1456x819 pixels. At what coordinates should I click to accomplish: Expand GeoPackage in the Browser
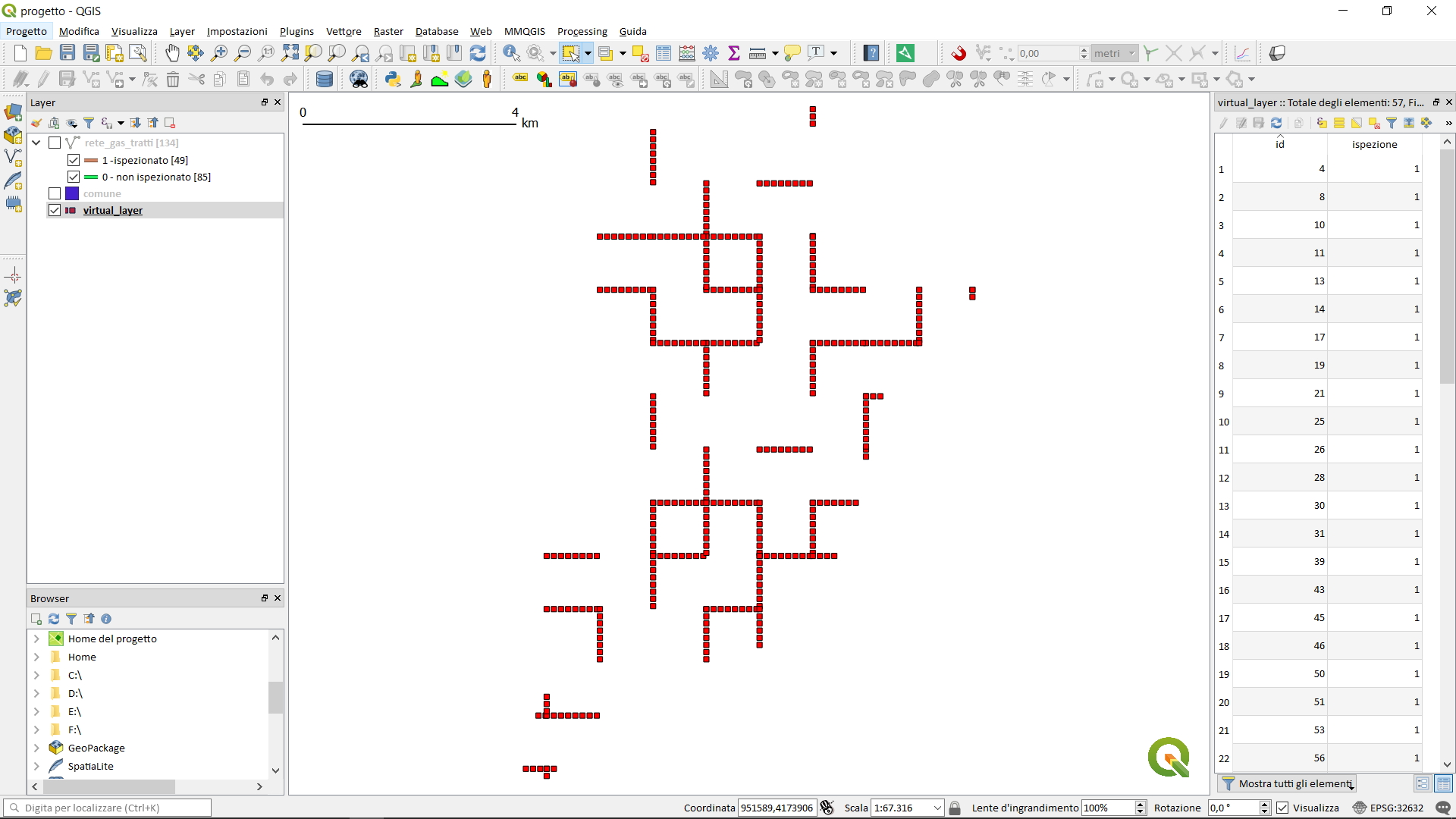(36, 748)
